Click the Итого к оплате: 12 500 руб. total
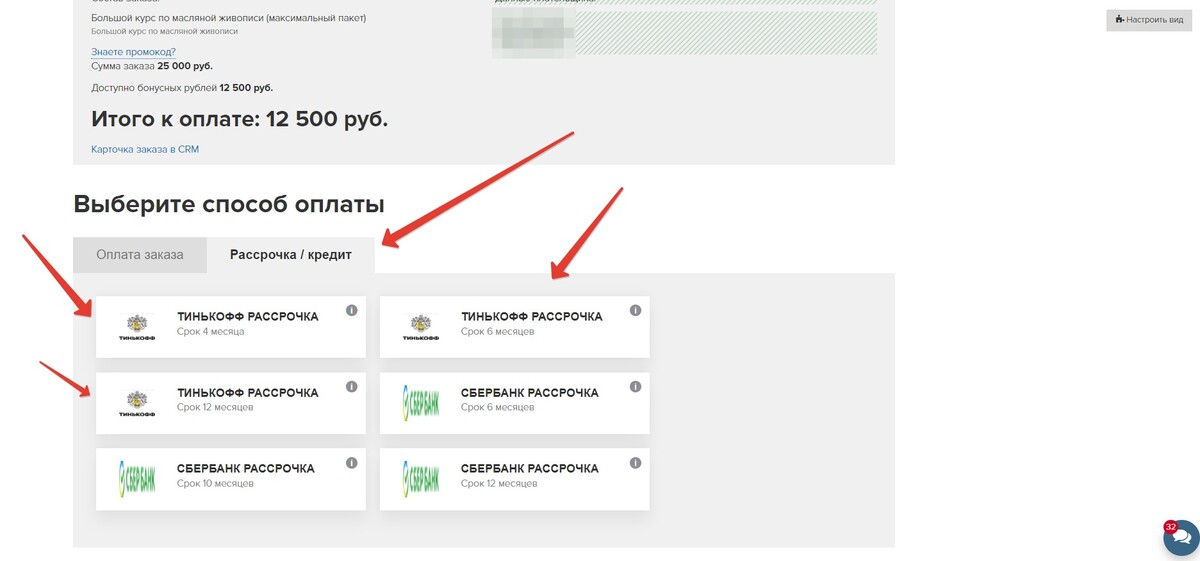The height and width of the screenshot is (561, 1200). pos(239,119)
